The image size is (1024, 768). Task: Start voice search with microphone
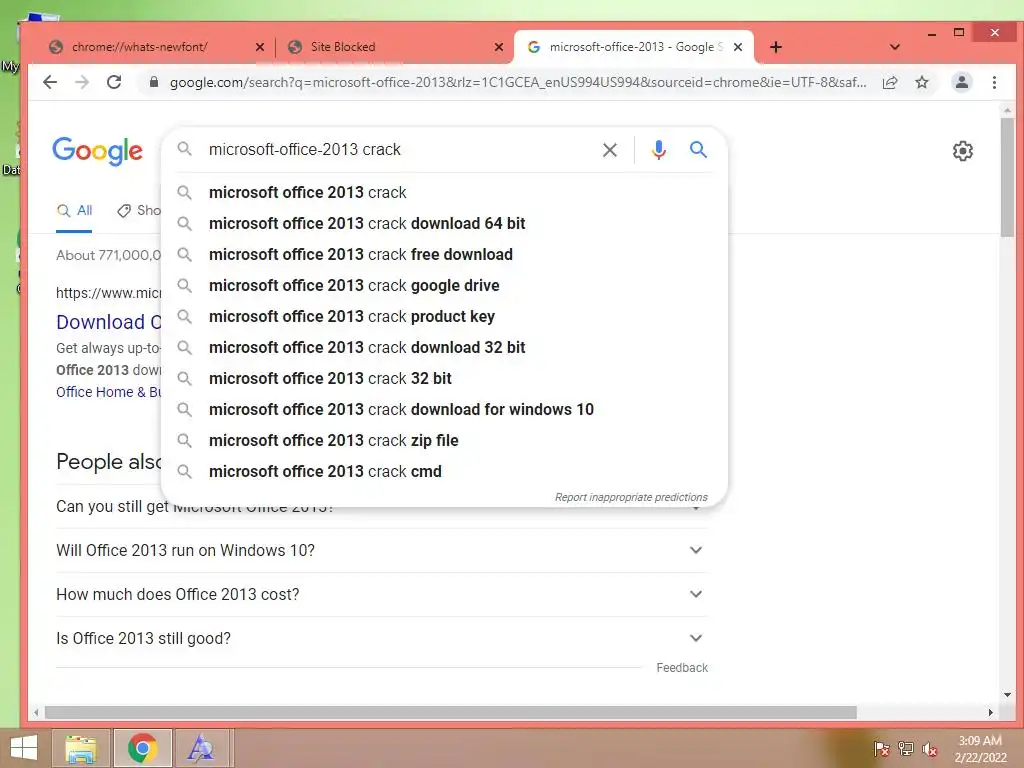[x=658, y=150]
